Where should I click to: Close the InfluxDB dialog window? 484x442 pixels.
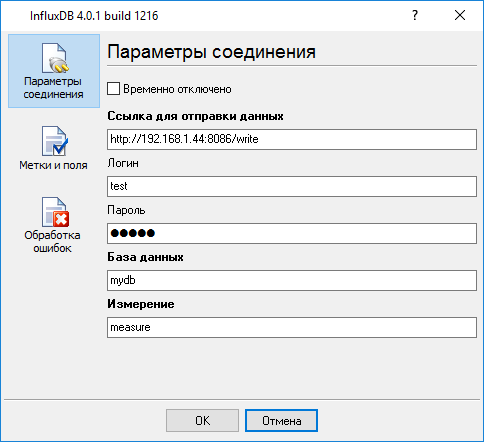pyautogui.click(x=460, y=15)
